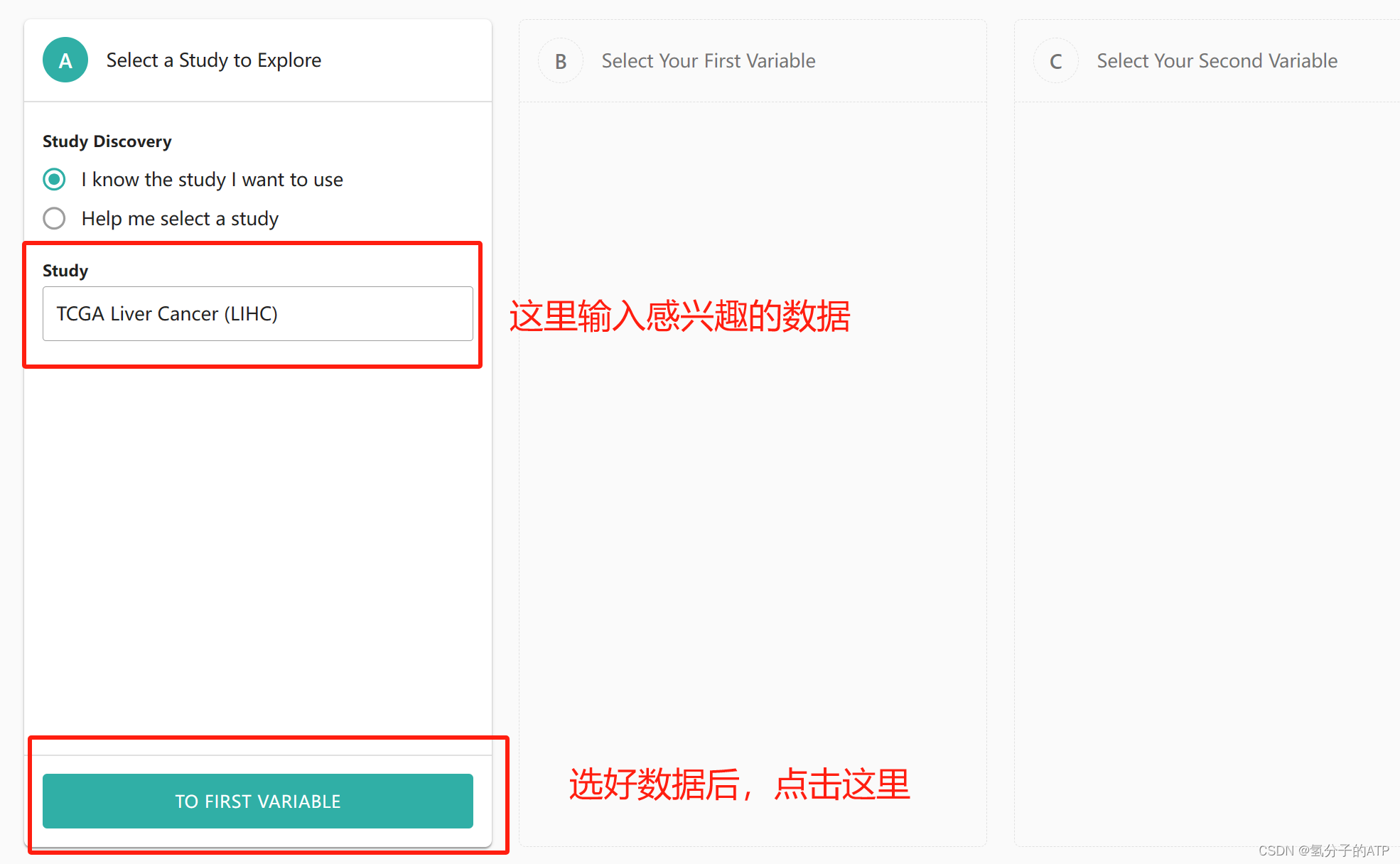Viewport: 1400px width, 864px height.
Task: Select 'Help me select a study' radio
Action: (54, 218)
